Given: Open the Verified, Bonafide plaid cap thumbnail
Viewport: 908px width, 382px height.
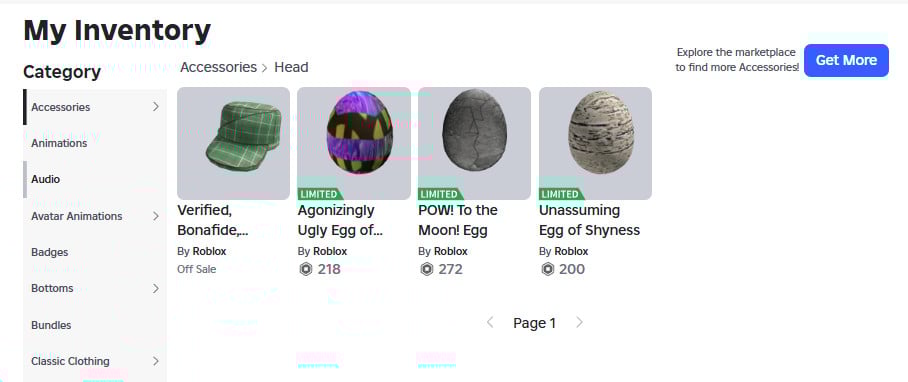Looking at the screenshot, I should click(x=233, y=144).
